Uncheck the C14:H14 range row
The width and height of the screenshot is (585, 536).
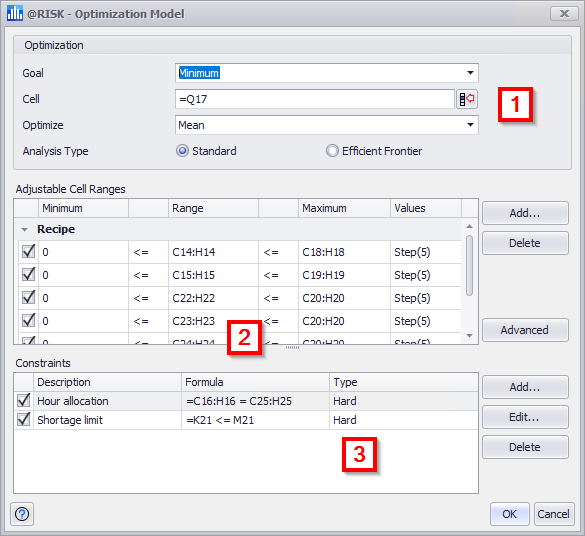tap(28, 251)
